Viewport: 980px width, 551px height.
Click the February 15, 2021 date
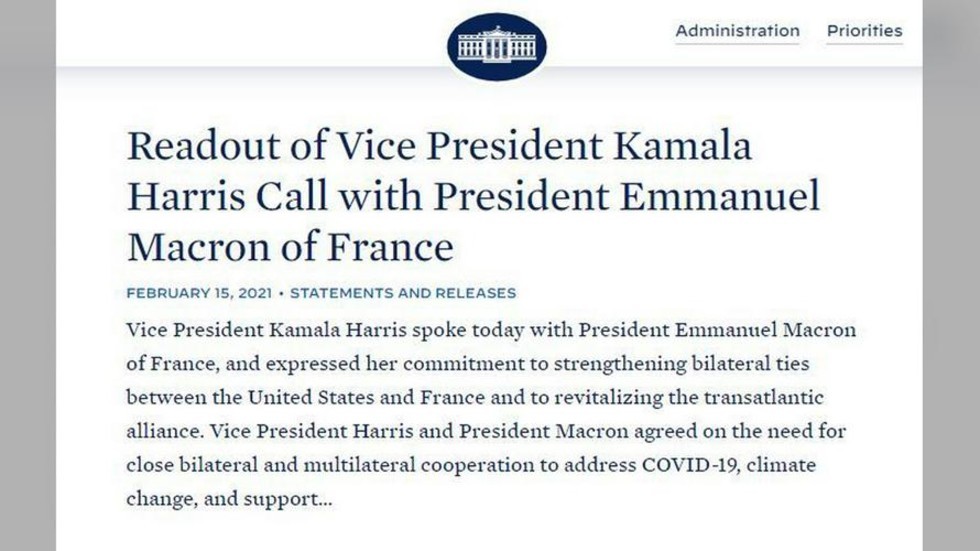click(199, 293)
